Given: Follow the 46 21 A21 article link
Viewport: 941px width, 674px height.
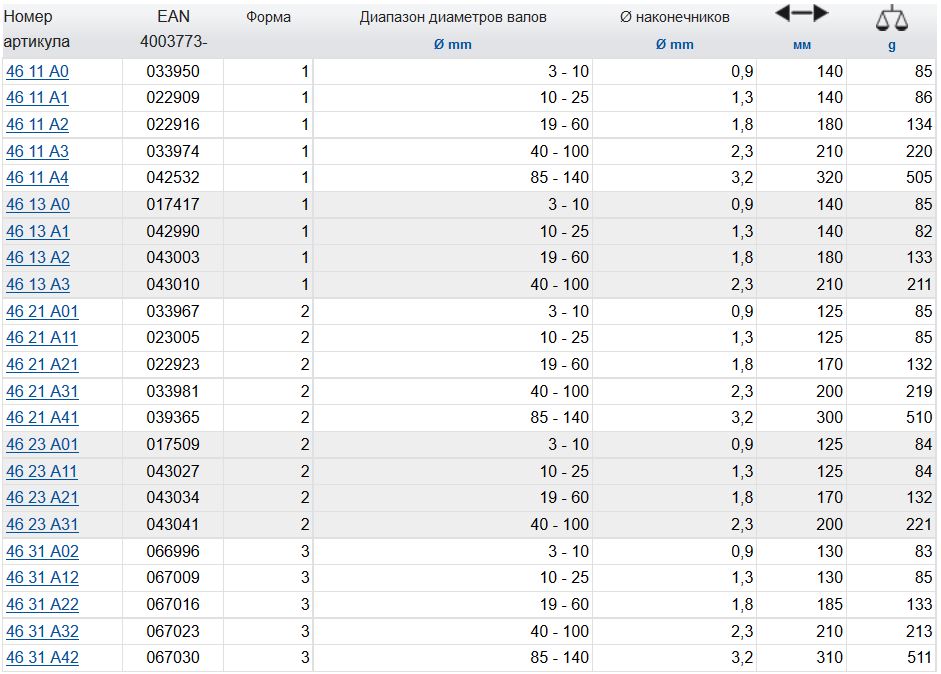Looking at the screenshot, I should (42, 365).
